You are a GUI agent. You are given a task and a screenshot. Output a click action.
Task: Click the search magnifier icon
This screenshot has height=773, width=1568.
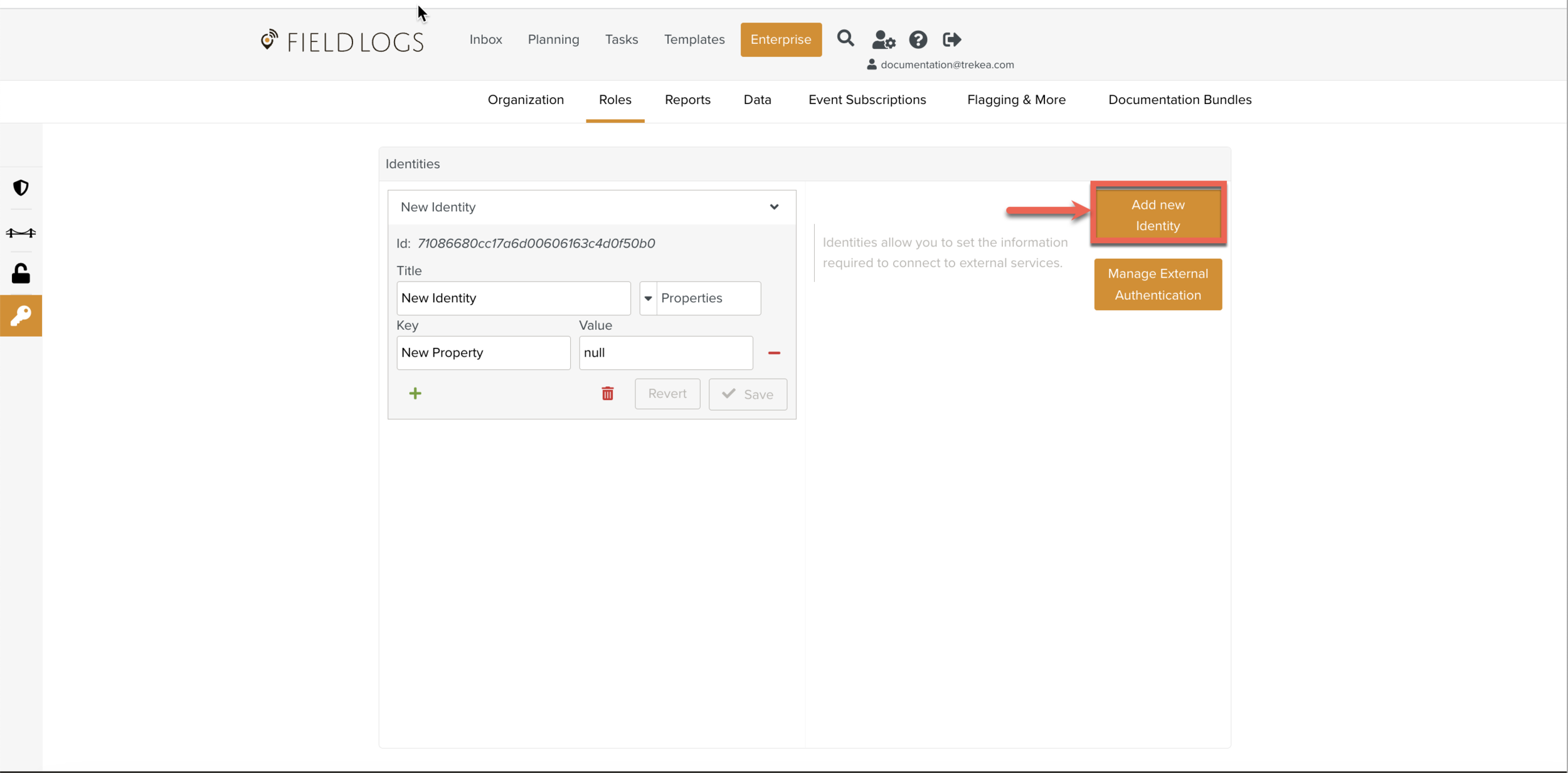(845, 39)
